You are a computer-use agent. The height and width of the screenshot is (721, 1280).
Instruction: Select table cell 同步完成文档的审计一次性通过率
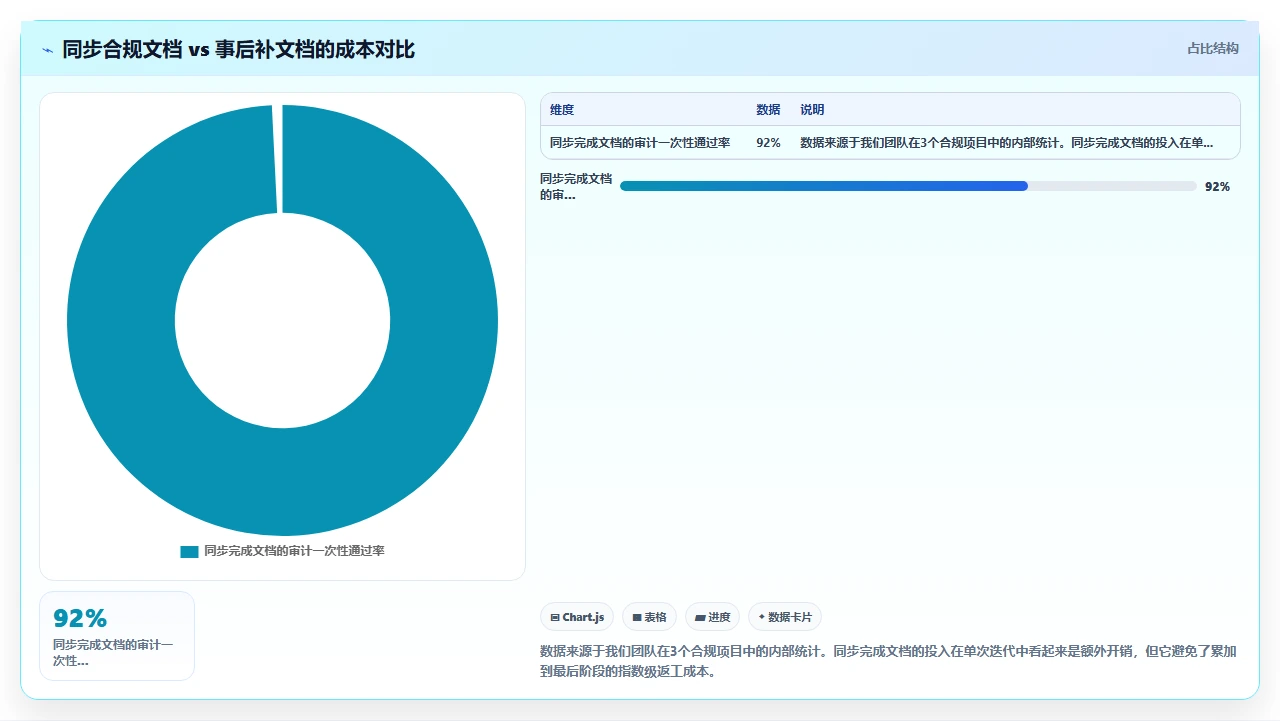click(x=640, y=143)
